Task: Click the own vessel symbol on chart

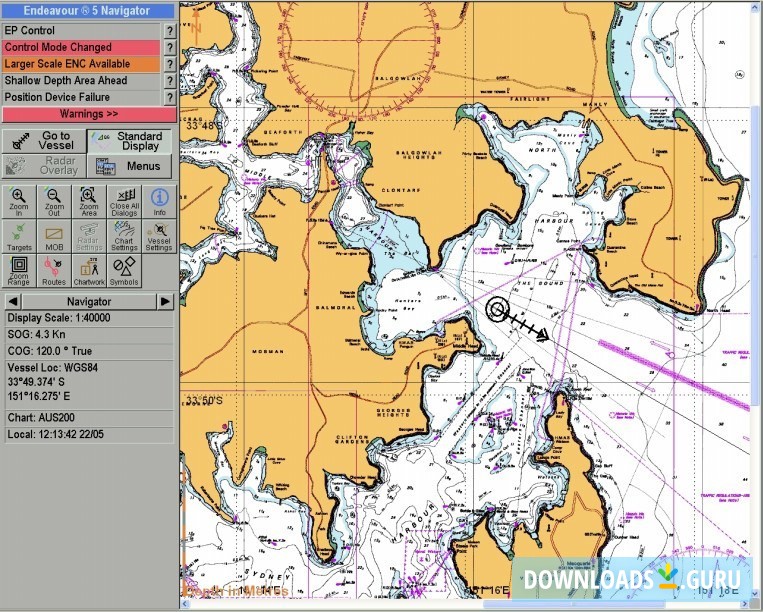Action: (497, 309)
